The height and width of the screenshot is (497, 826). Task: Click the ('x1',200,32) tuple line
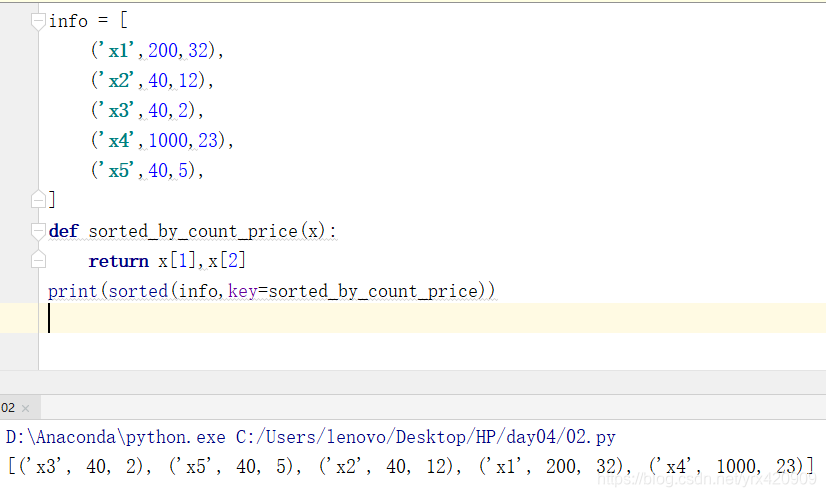157,51
